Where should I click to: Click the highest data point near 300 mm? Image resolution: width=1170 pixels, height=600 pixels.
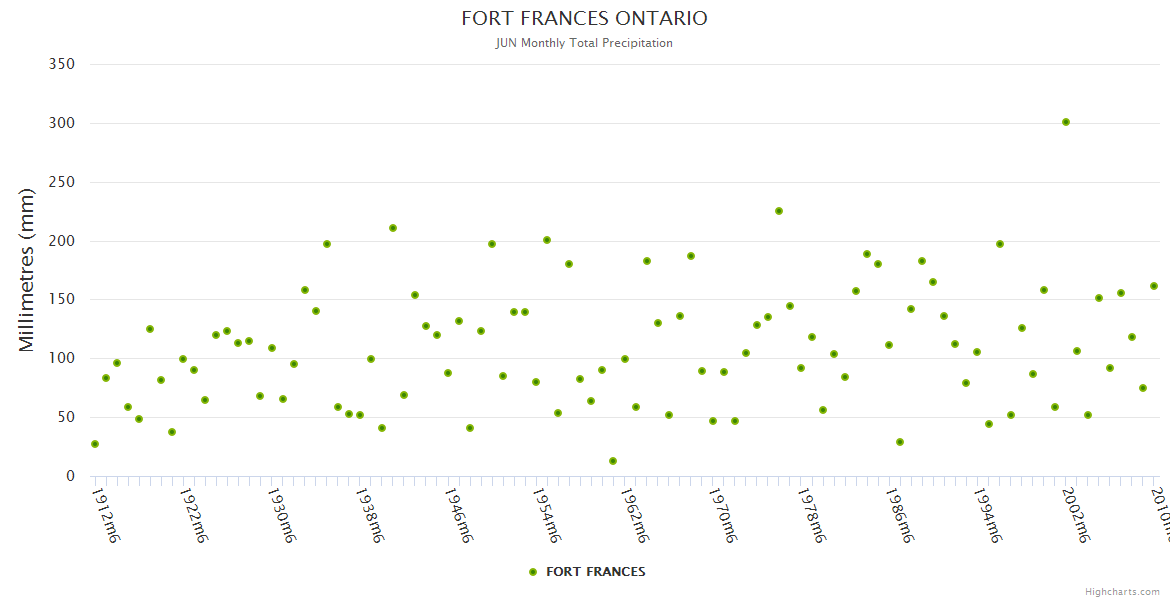[1066, 122]
